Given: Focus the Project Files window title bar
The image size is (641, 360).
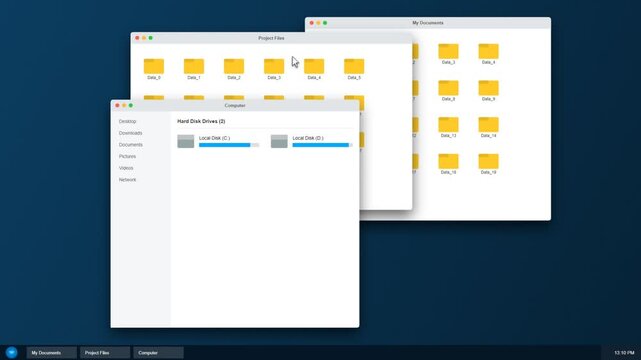Looking at the screenshot, I should [271, 38].
